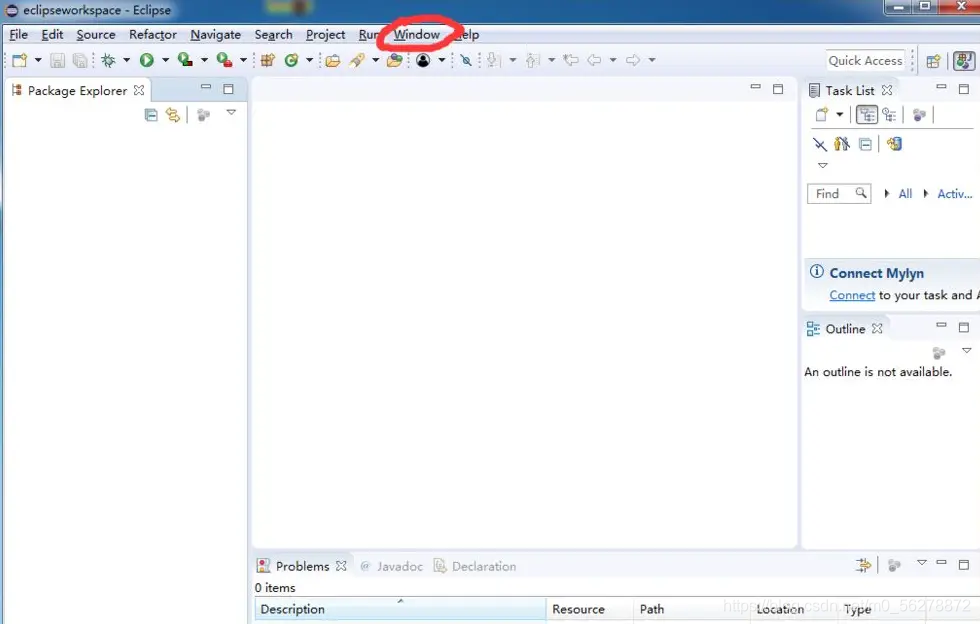The height and width of the screenshot is (624, 980).
Task: Collapse All in Package Explorer
Action: [151, 115]
